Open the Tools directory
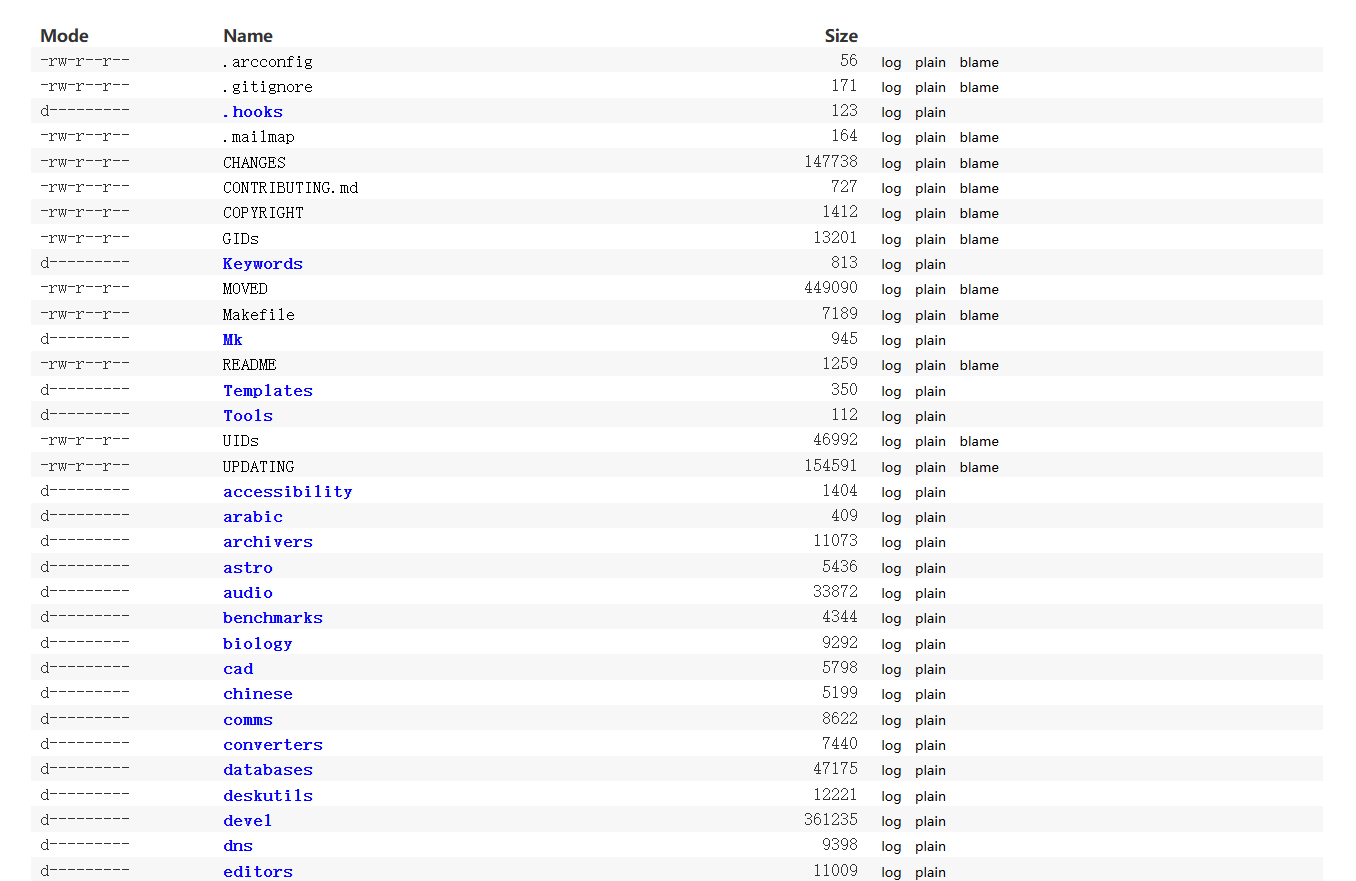 tap(247, 416)
